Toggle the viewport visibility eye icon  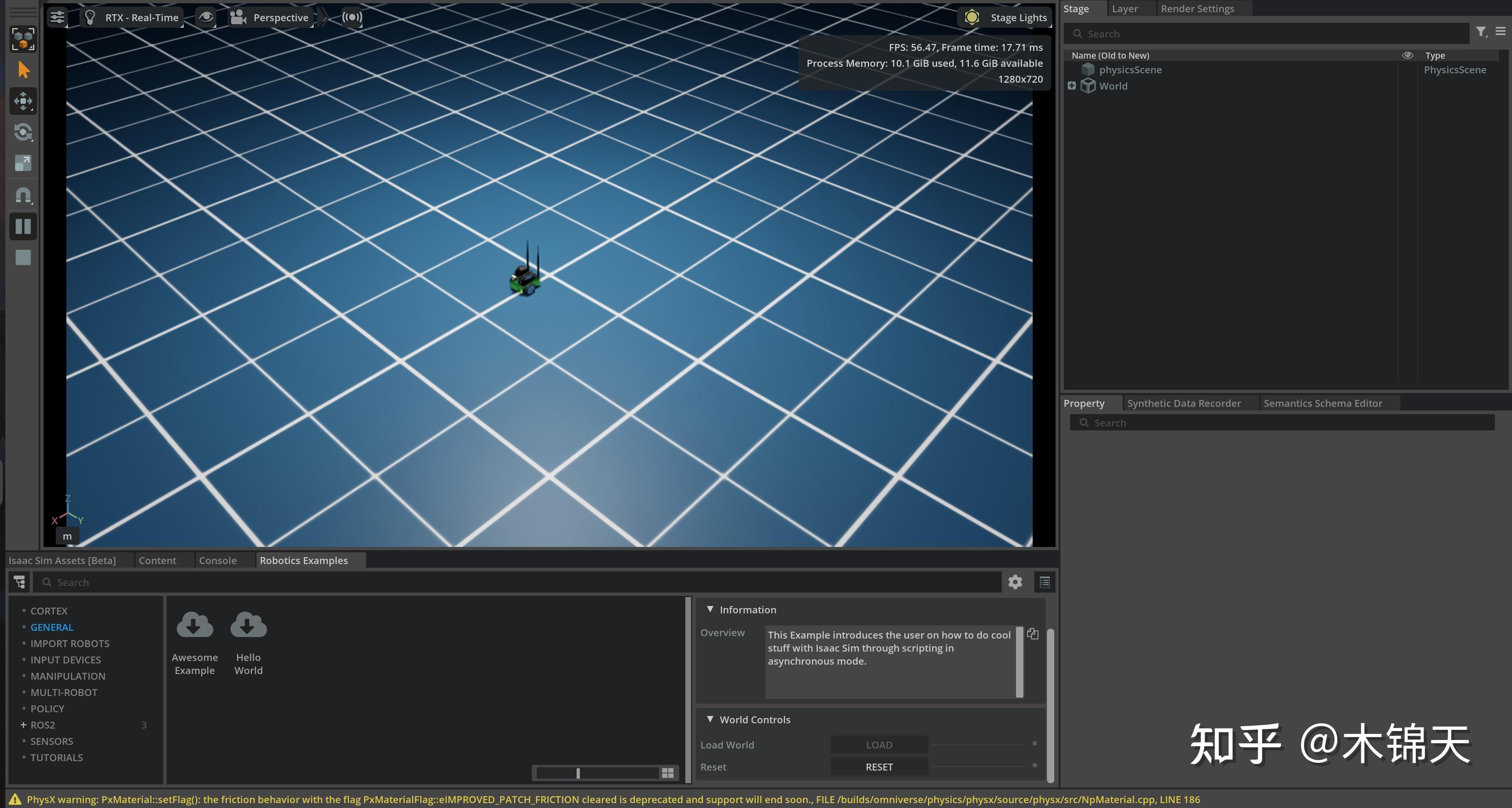click(x=205, y=17)
